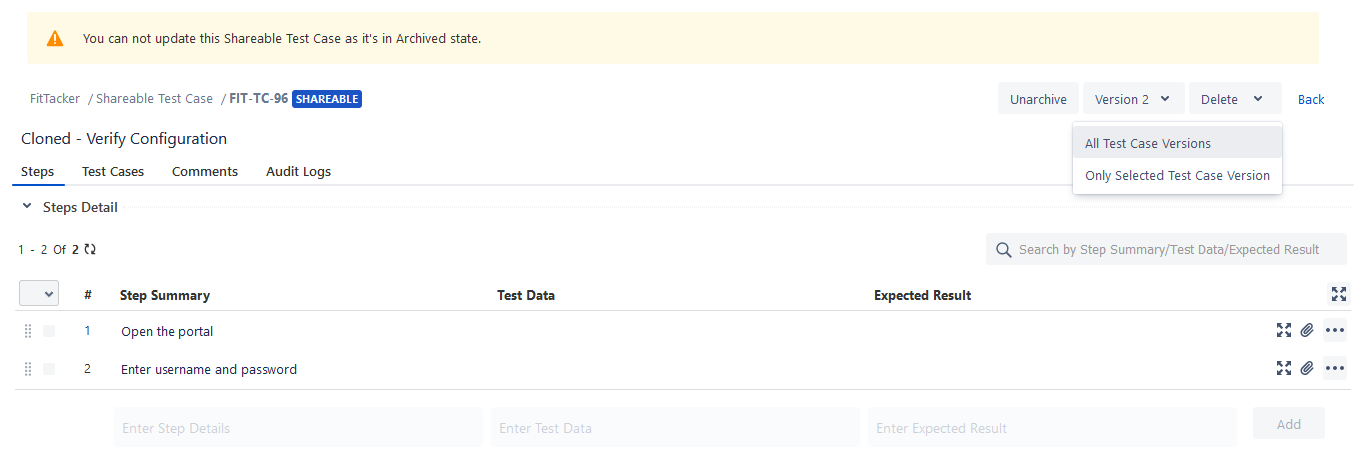
Task: Click the Enter Step Details field
Action: click(298, 427)
